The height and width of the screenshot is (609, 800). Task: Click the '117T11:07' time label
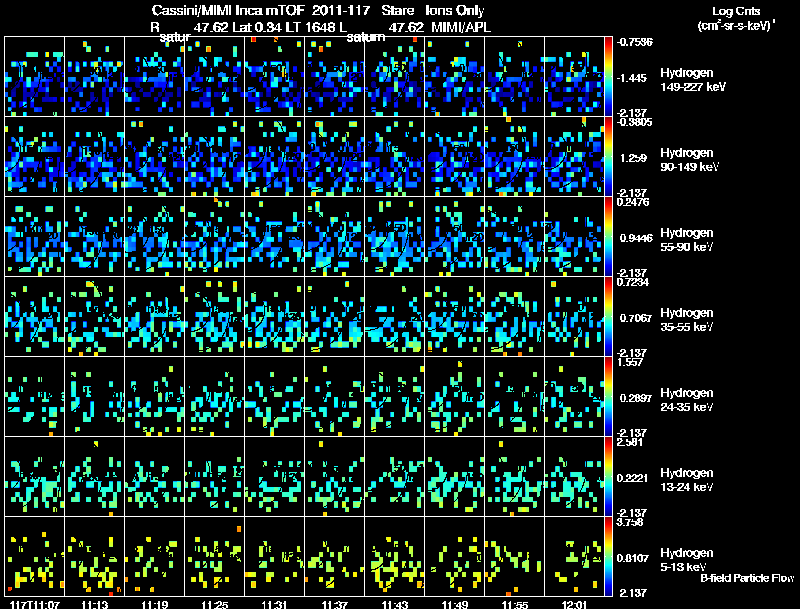tap(34, 604)
